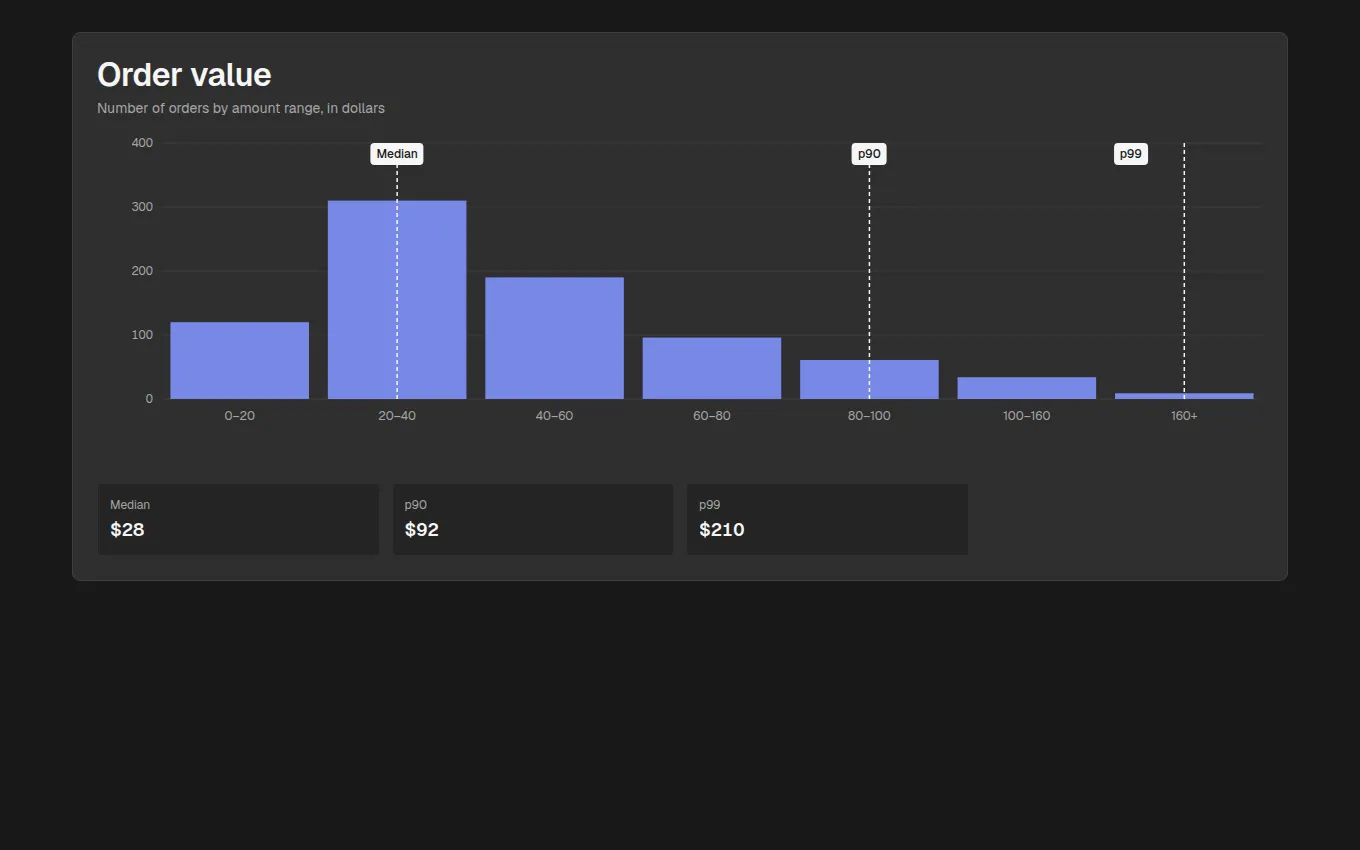This screenshot has height=850, width=1360.
Task: Click the "$28" median value
Action: pos(127,530)
